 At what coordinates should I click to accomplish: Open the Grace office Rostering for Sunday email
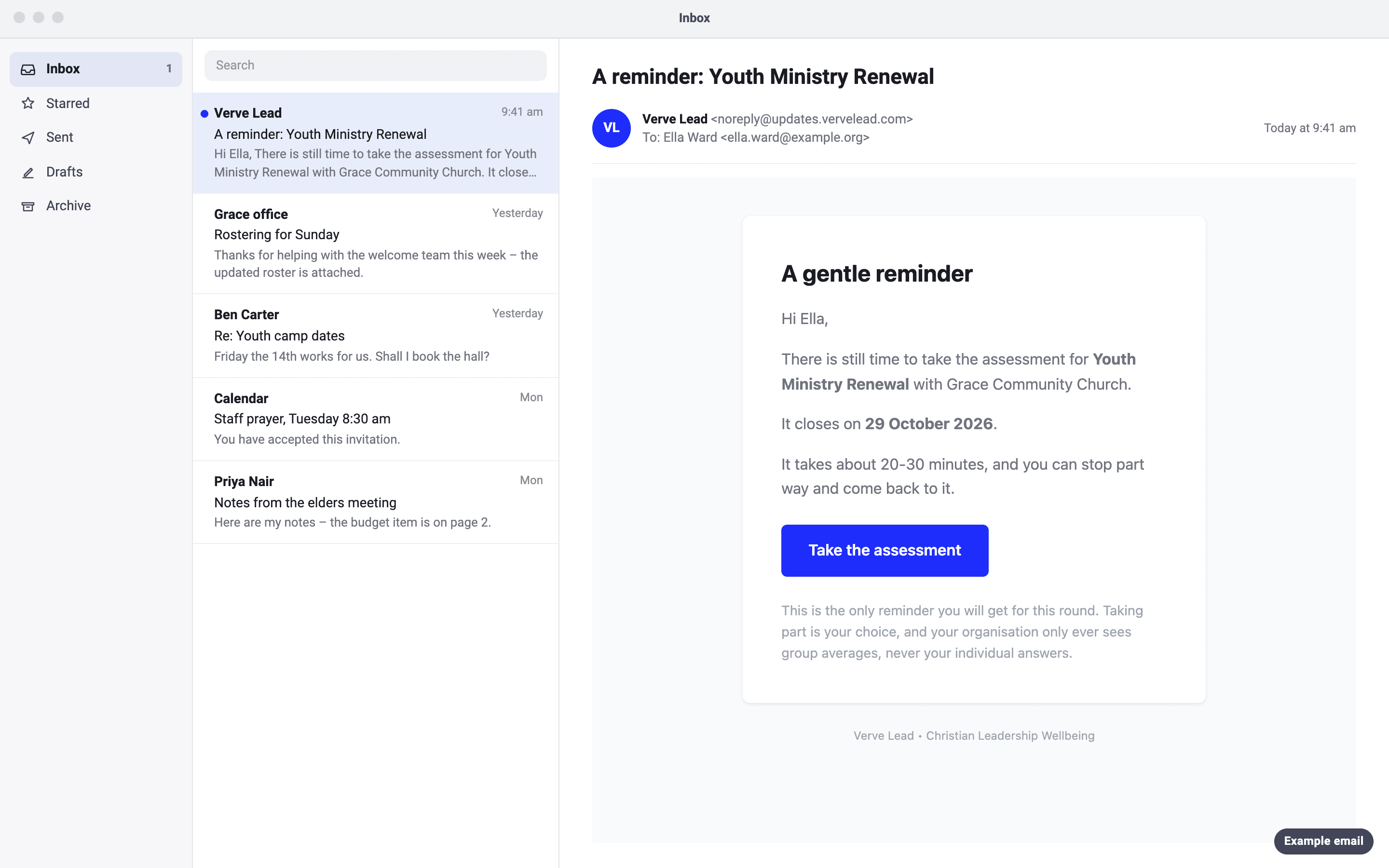pyautogui.click(x=375, y=244)
